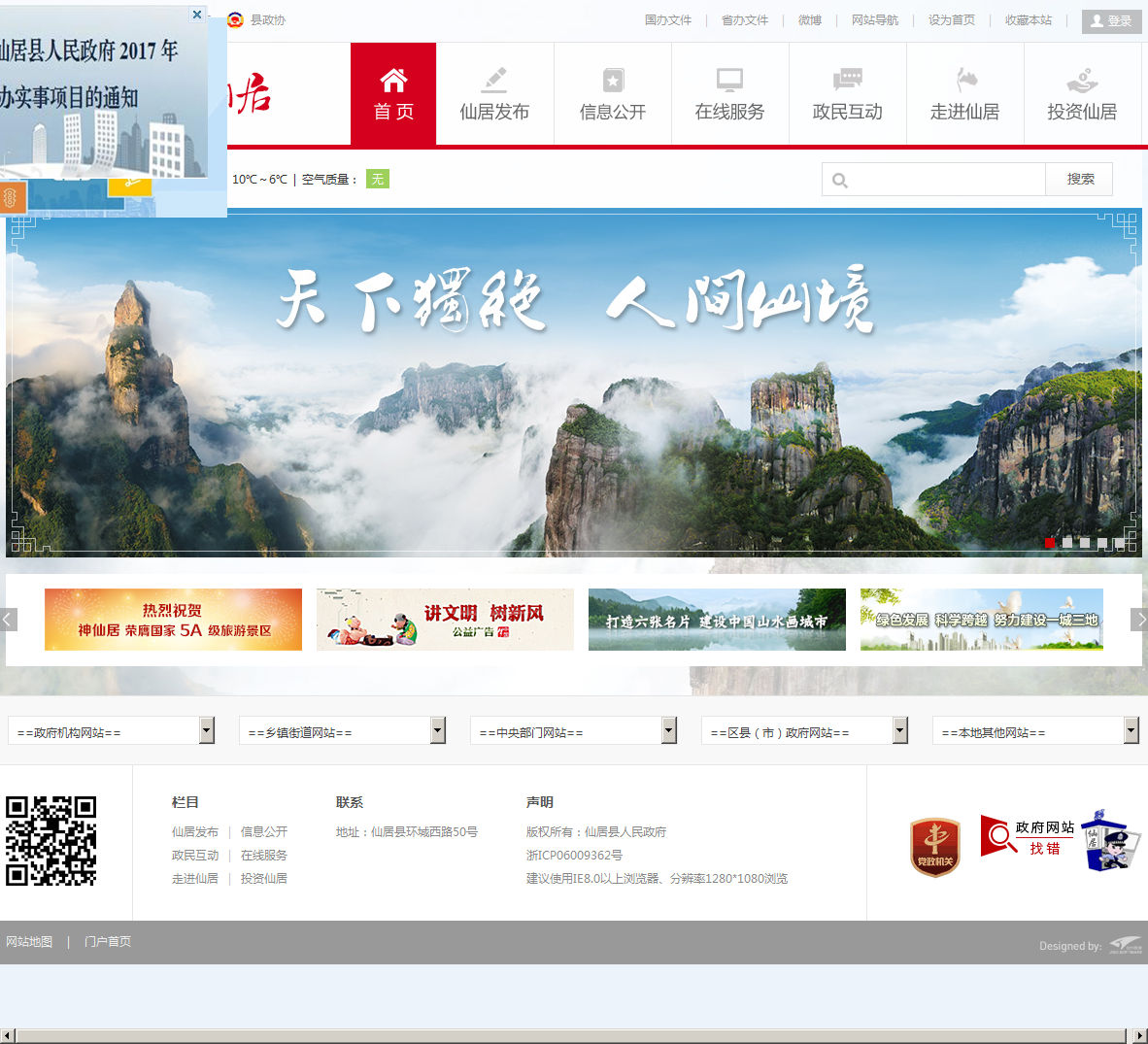Click the 党政机关 badge icon
This screenshot has width=1148, height=1044.
pyautogui.click(x=935, y=847)
